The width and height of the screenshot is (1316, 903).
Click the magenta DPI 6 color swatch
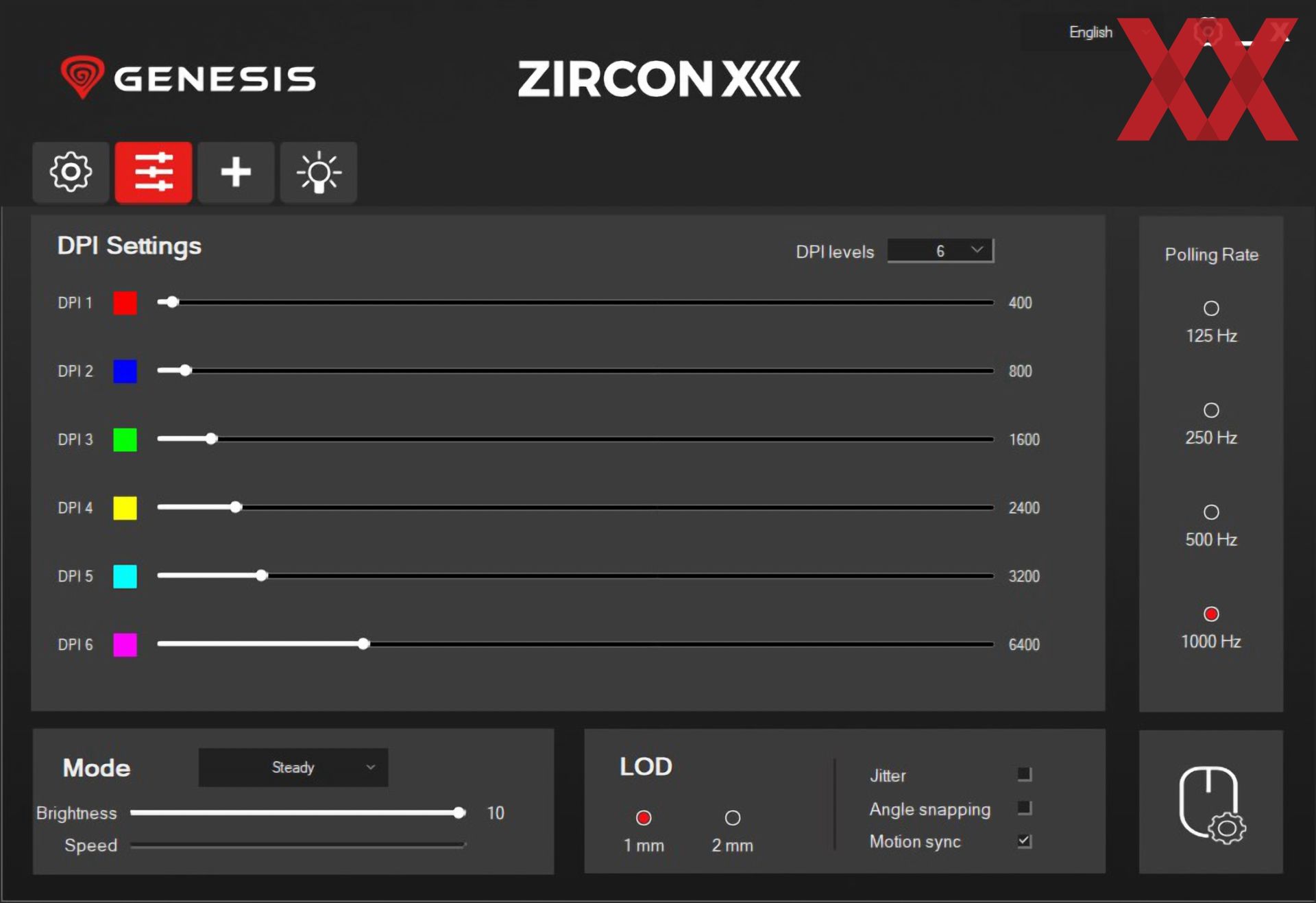click(125, 645)
